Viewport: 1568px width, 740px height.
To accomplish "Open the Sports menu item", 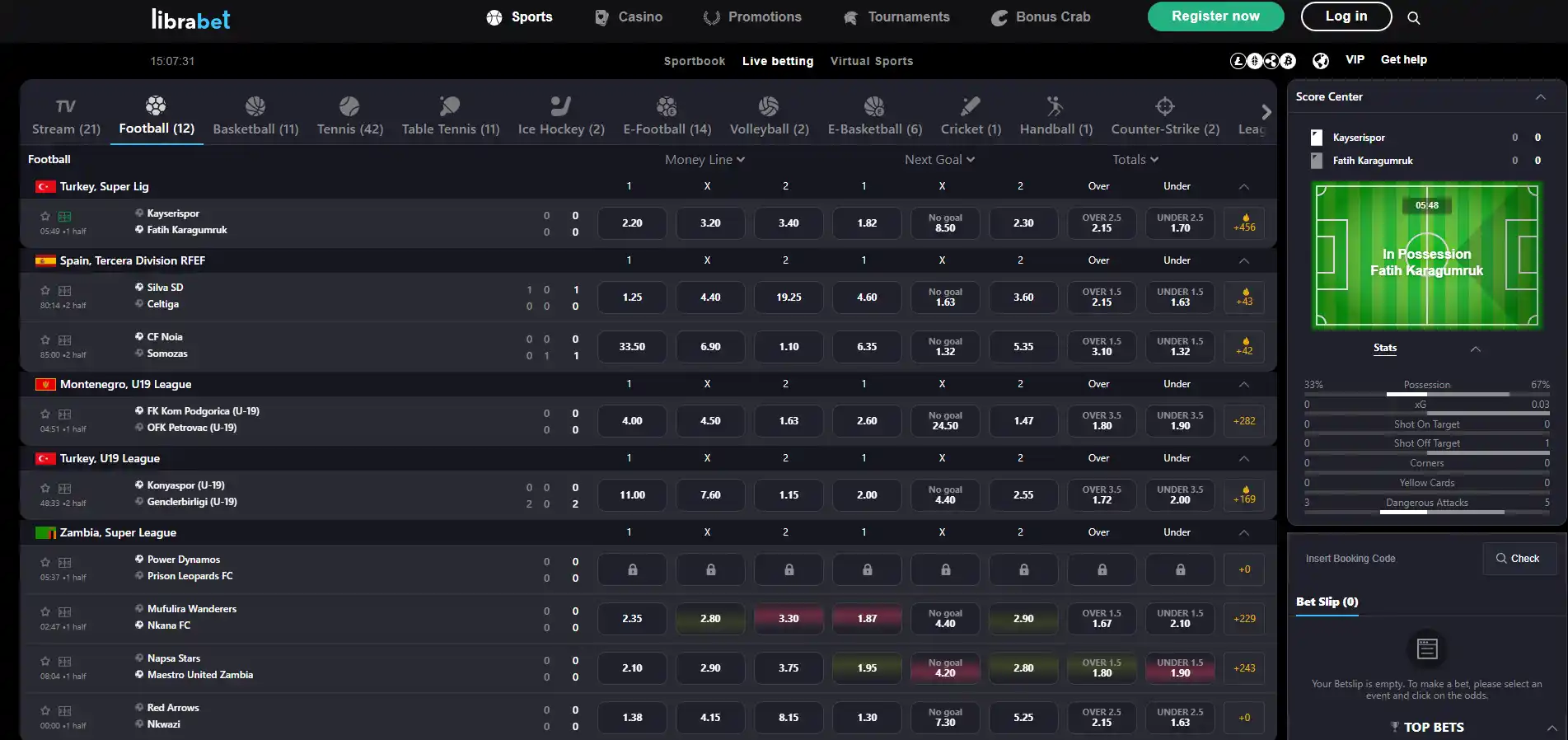I will pyautogui.click(x=519, y=17).
